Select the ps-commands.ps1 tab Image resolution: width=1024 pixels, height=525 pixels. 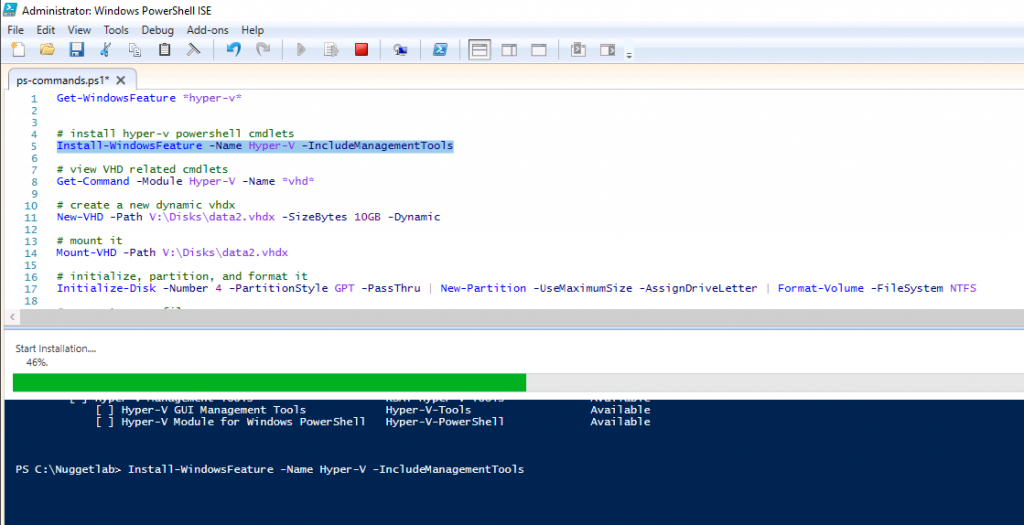63,80
